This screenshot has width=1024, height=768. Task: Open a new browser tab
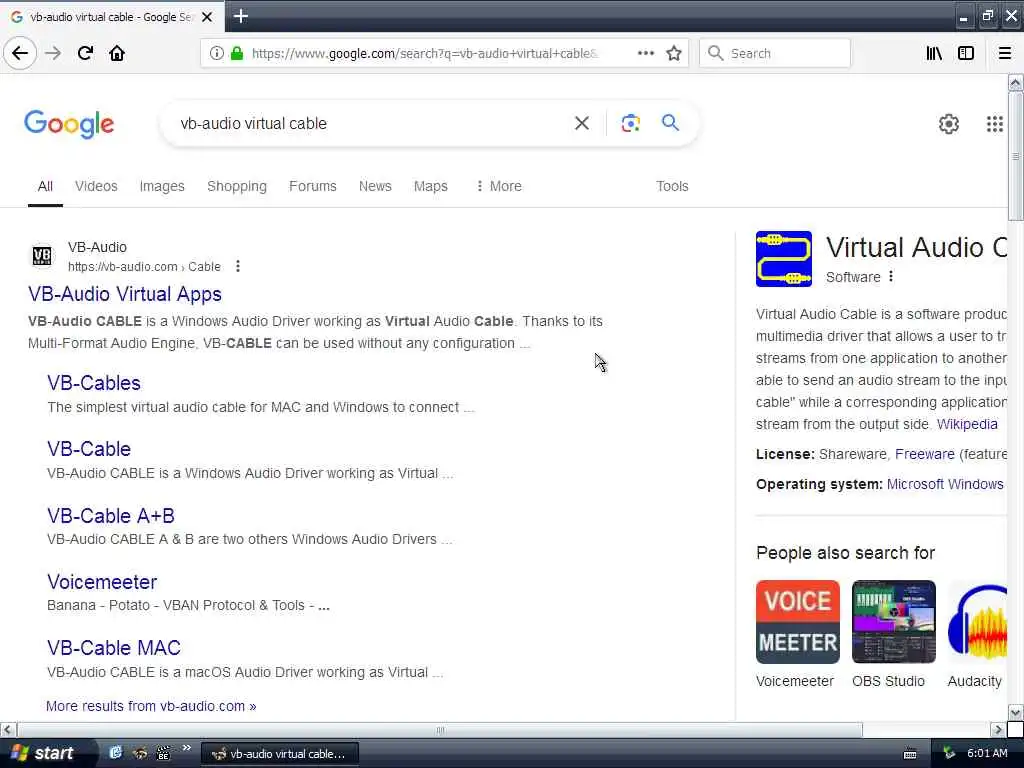coord(241,16)
